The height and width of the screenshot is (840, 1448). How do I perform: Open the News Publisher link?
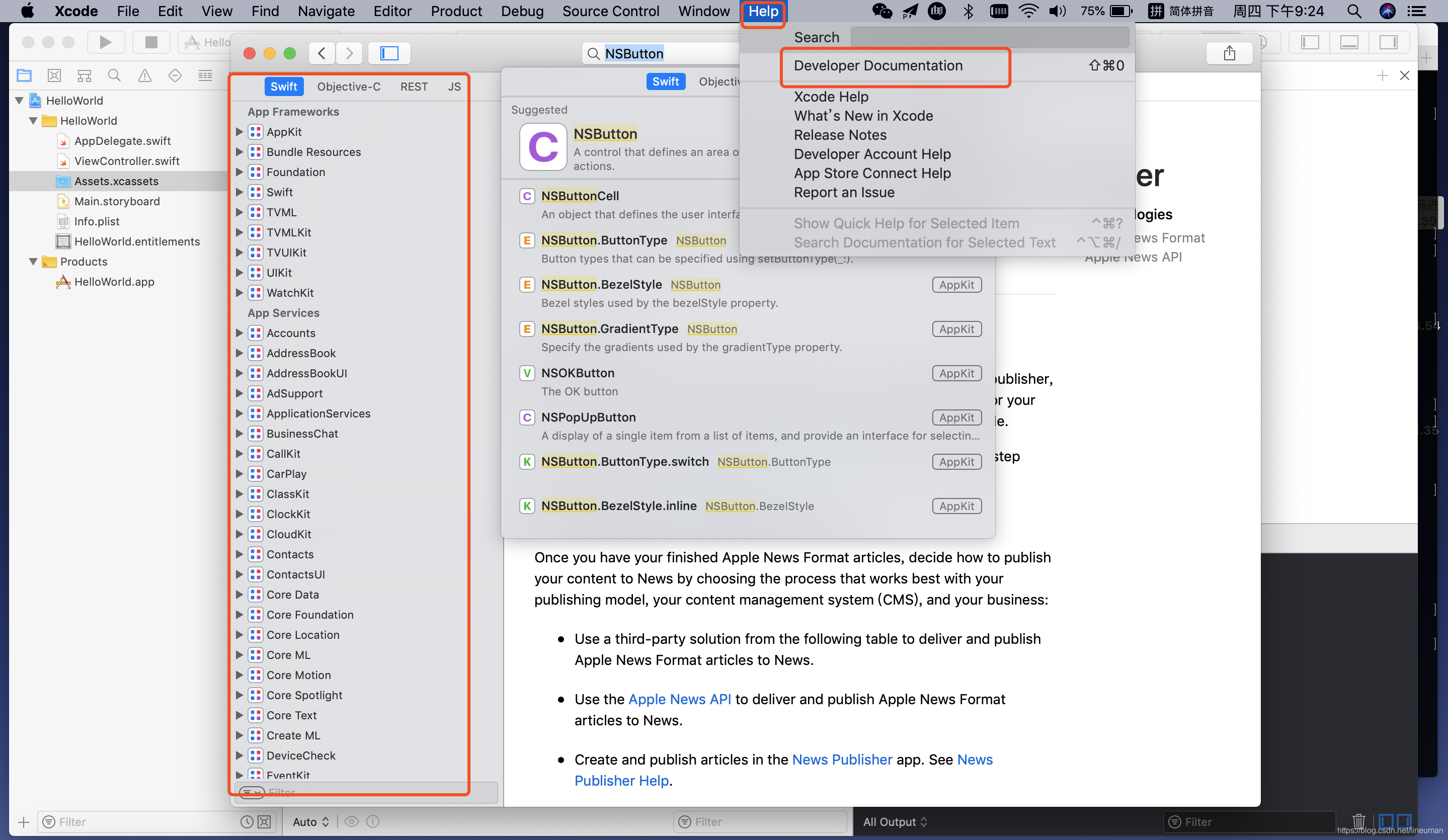(x=842, y=760)
